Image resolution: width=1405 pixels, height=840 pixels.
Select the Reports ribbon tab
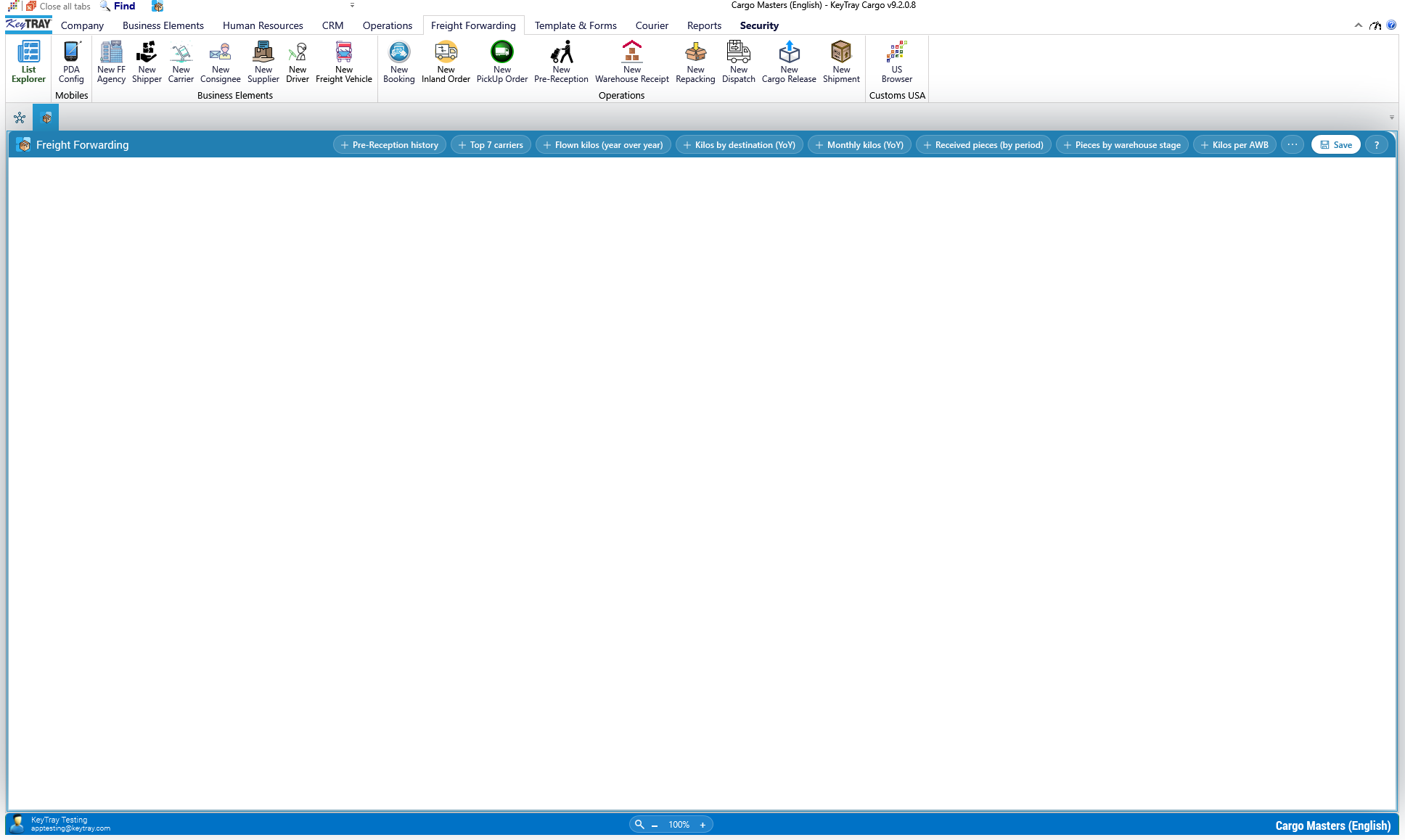pyautogui.click(x=704, y=25)
